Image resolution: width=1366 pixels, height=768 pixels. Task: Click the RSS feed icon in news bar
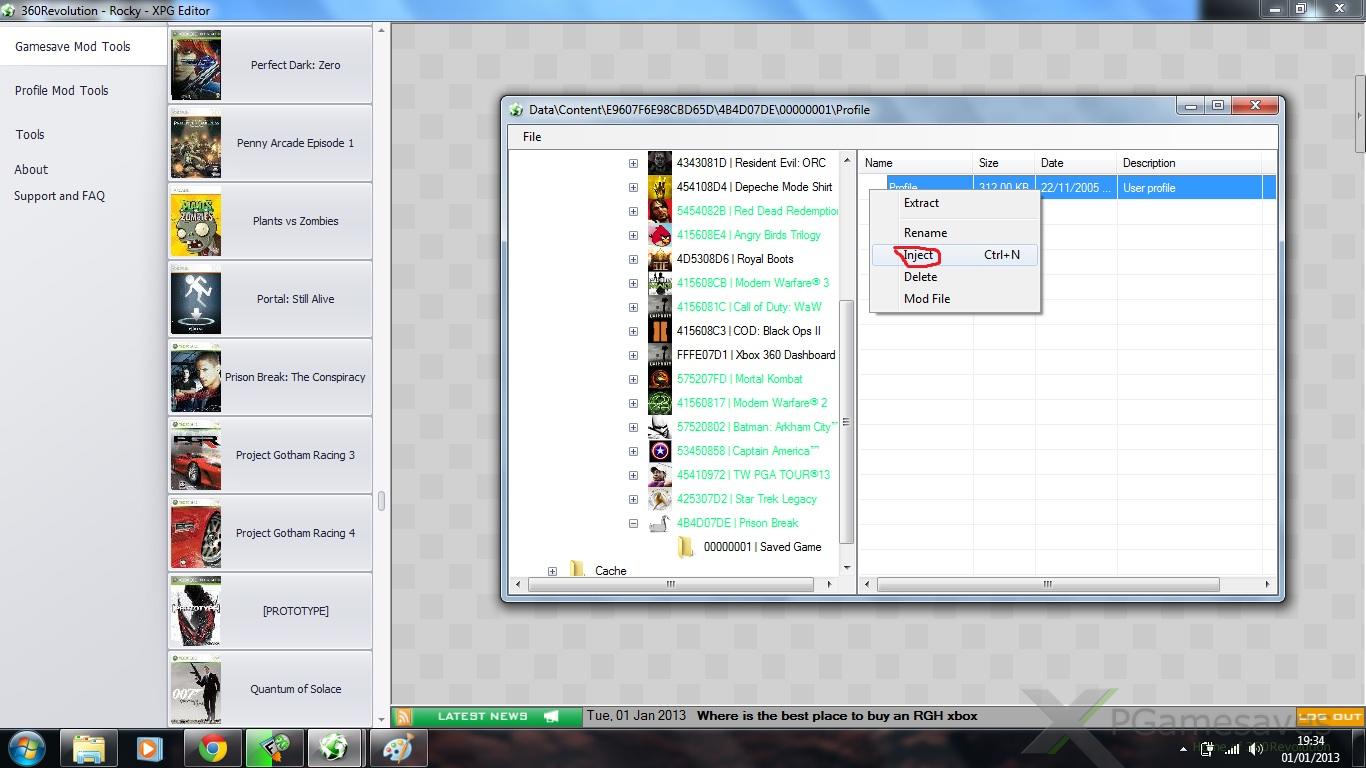403,716
